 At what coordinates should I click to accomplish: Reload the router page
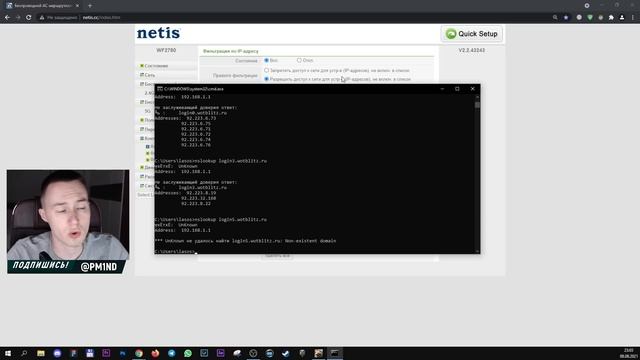(29, 18)
